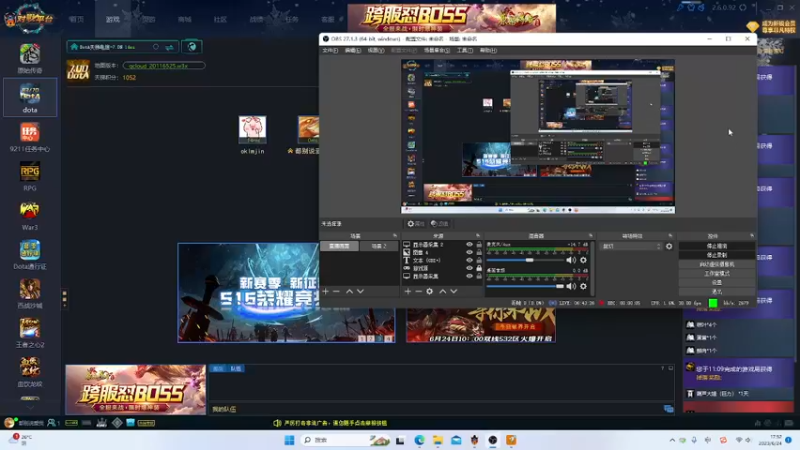The height and width of the screenshot is (450, 800).
Task: Click studio mode button in OBS controls
Action: coord(717,273)
